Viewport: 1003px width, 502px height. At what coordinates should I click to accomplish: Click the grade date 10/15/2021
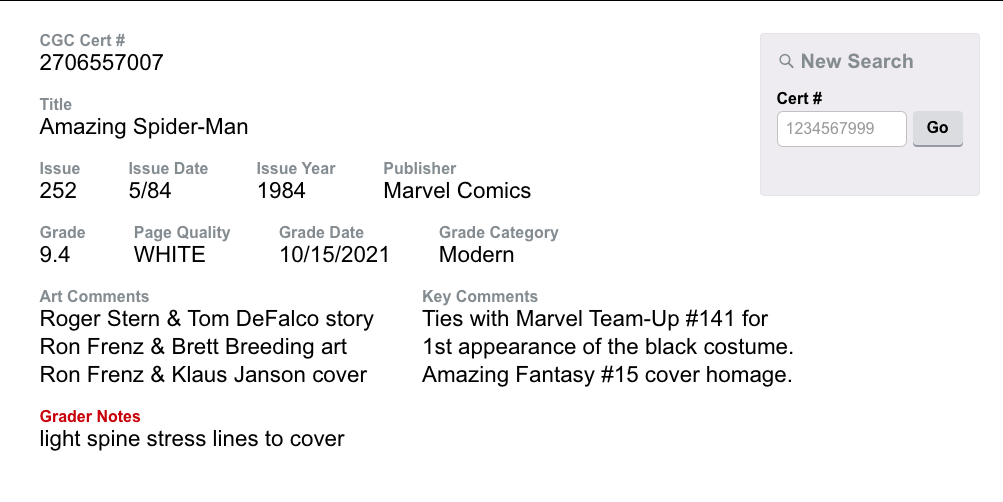pos(334,255)
